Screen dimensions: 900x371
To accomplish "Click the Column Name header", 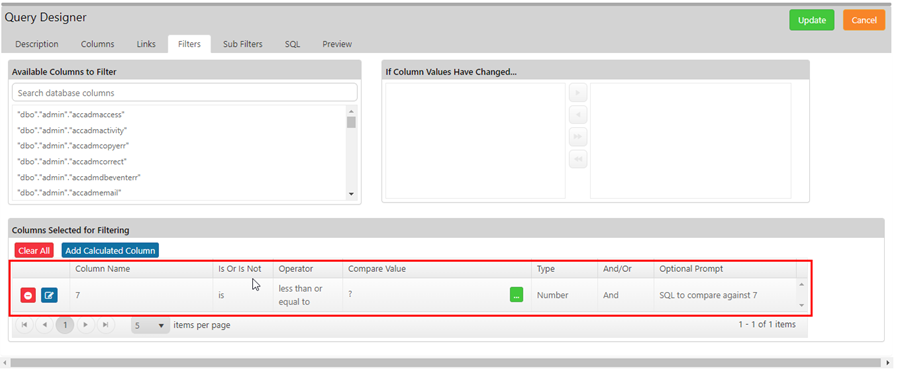I will tap(141, 269).
